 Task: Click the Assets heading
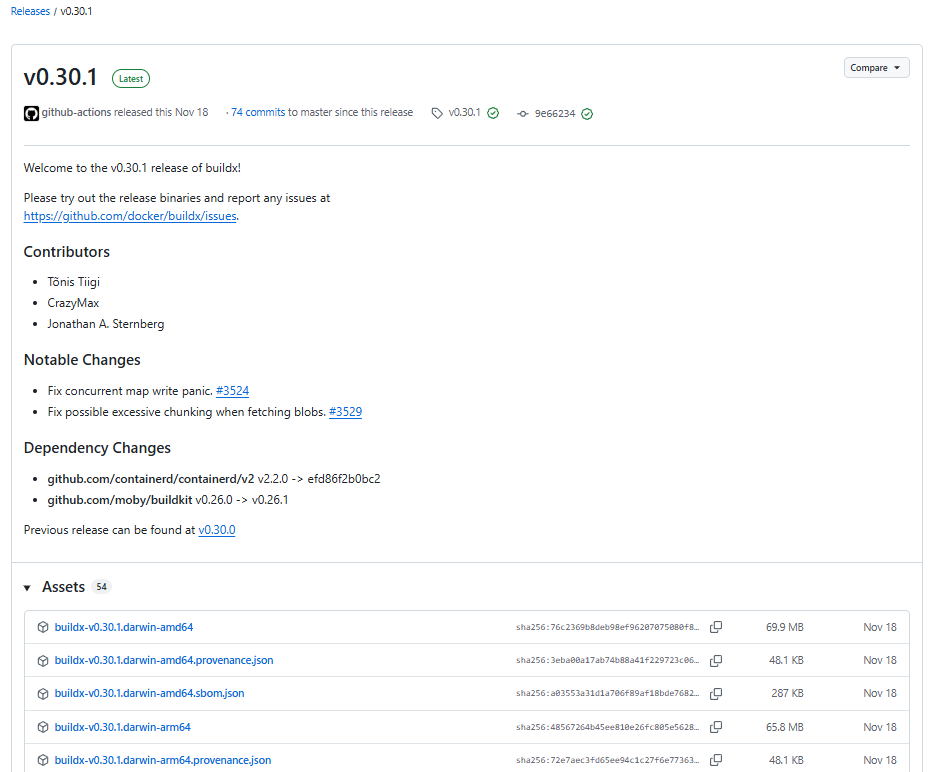coord(64,587)
